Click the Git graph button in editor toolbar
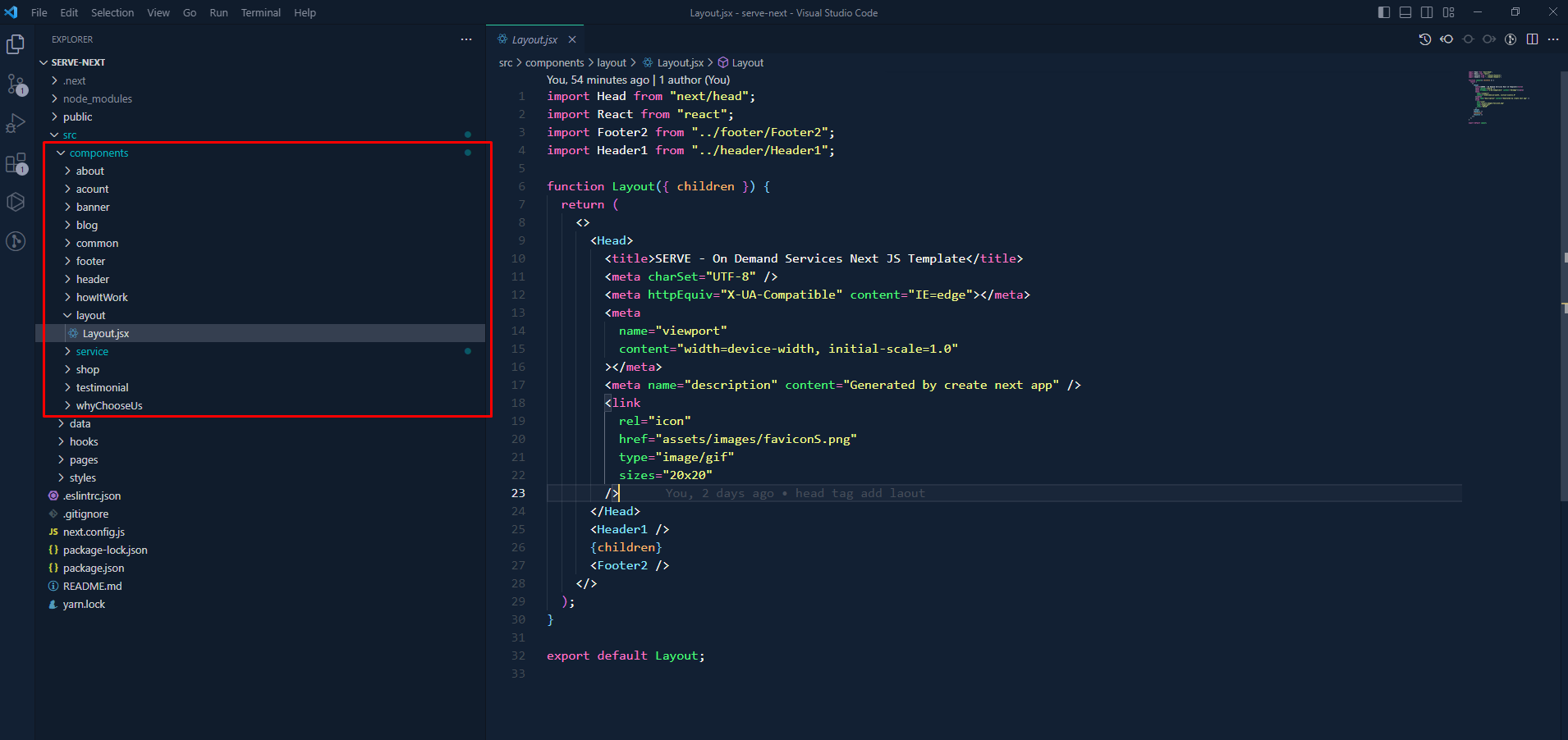Viewport: 1568px width, 740px height. pyautogui.click(x=1511, y=39)
